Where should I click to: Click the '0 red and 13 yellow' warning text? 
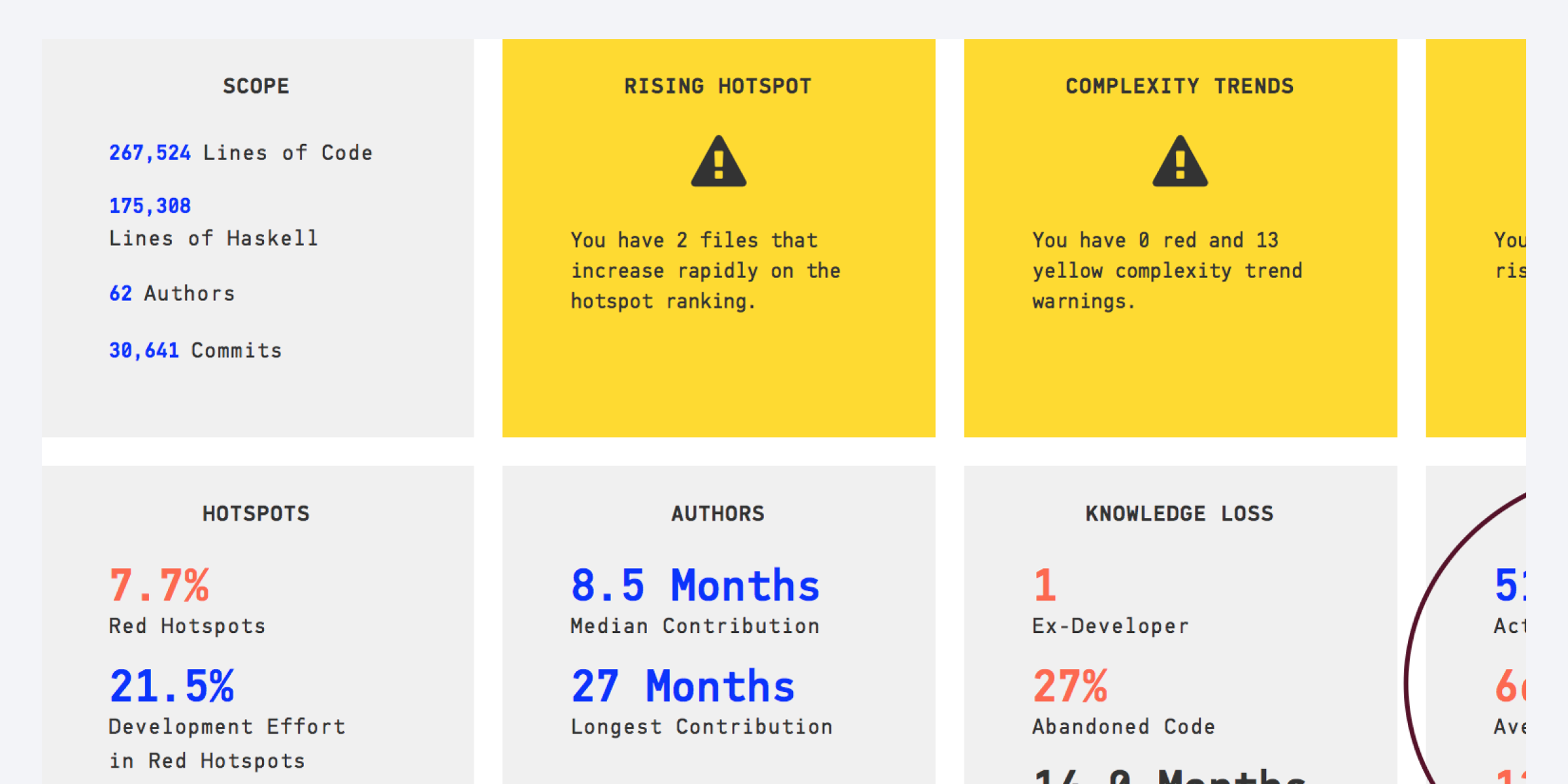pos(1167,271)
